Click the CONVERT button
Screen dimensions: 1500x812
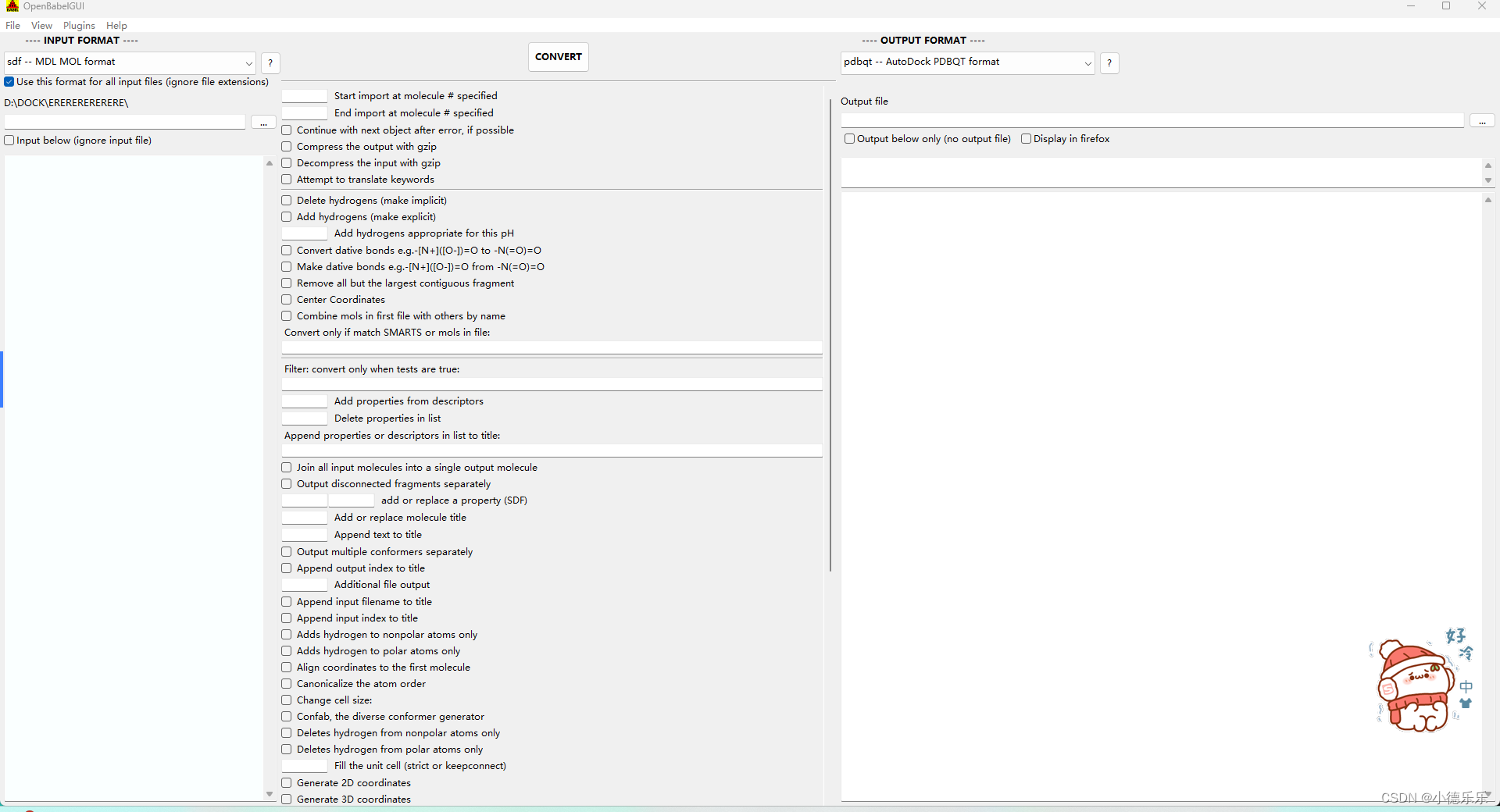point(559,57)
